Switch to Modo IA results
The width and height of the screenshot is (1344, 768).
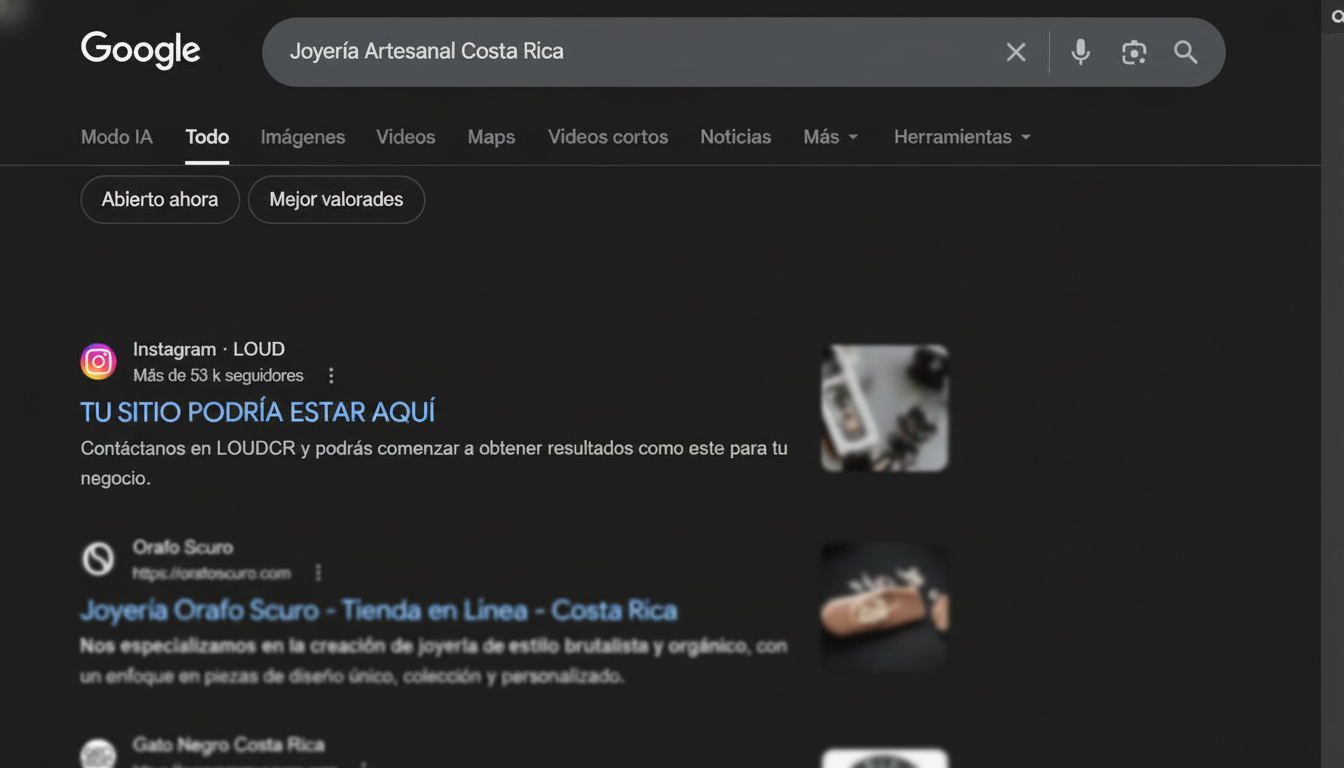tap(116, 137)
